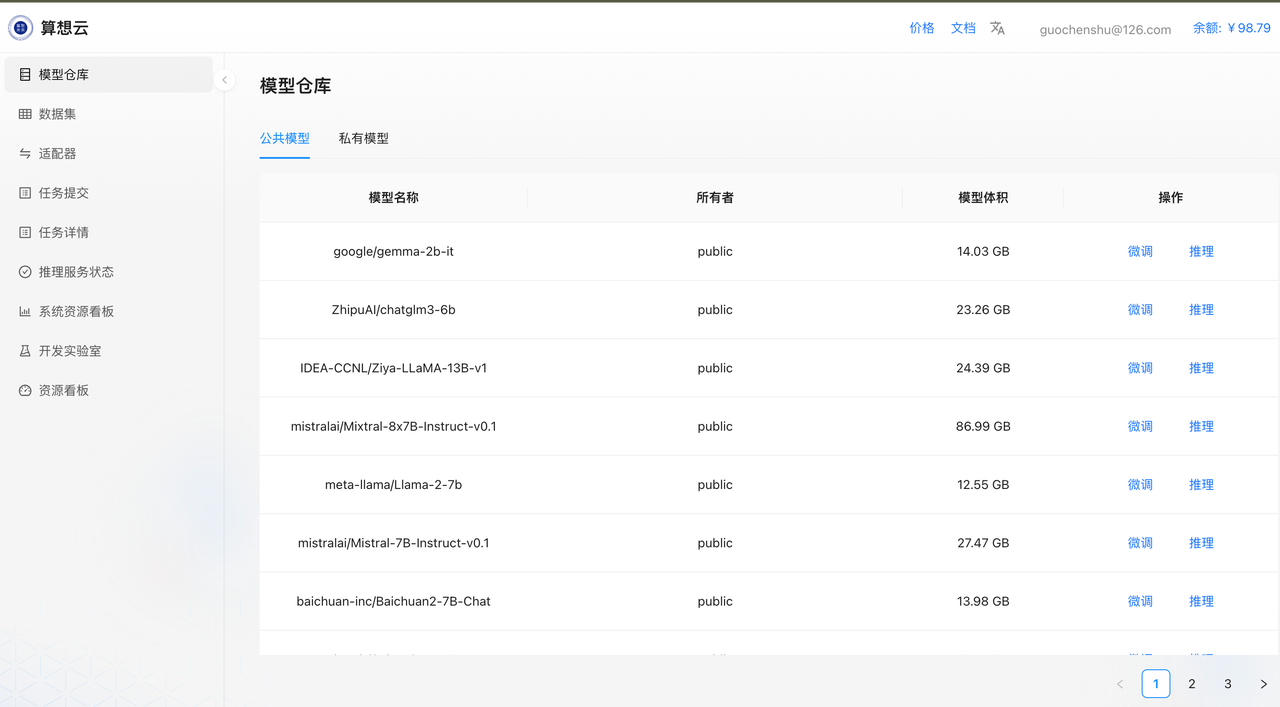This screenshot has height=707, width=1280.
Task: Click 微调 for ZhipuAI/chatglm3-6b
Action: pos(1140,310)
